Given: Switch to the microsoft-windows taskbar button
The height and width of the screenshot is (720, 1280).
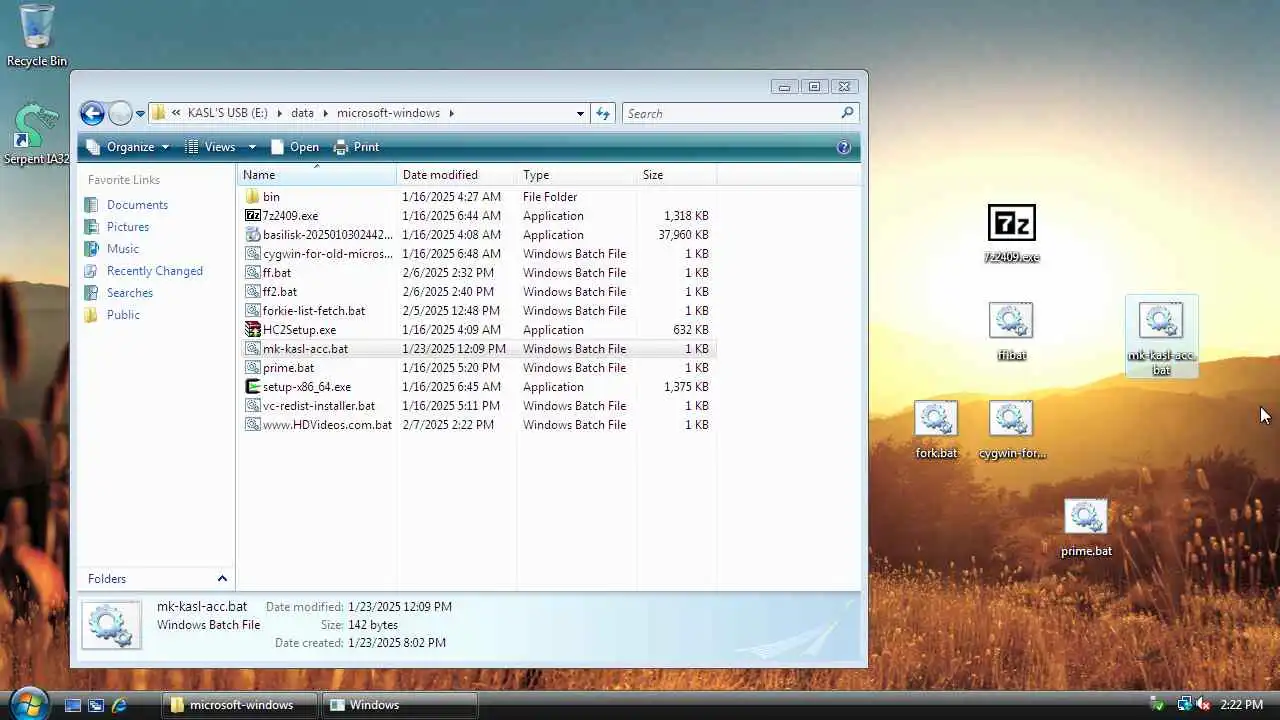Looking at the screenshot, I should coord(240,705).
